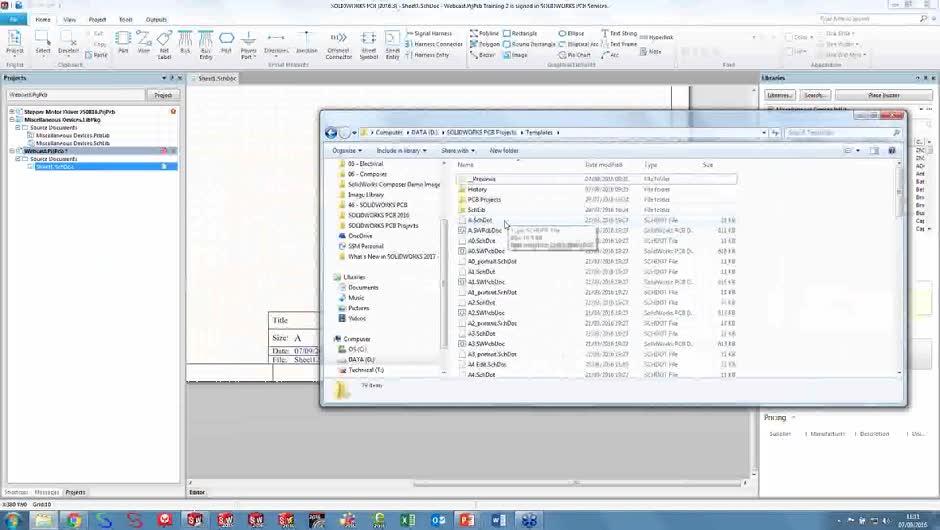Choose the Port tool
The image size is (940, 530).
coord(226,43)
